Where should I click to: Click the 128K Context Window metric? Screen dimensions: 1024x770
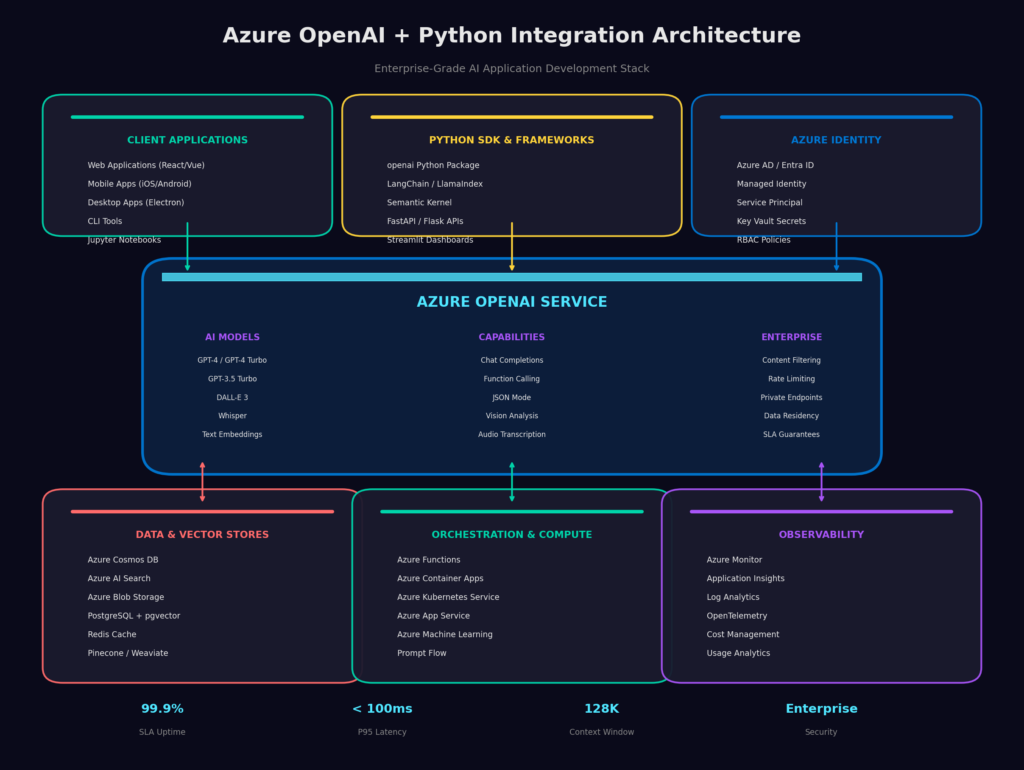tap(601, 709)
